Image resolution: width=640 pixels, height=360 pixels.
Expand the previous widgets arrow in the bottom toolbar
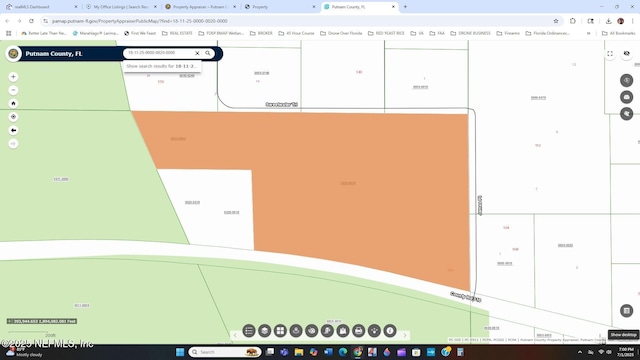tap(235, 335)
